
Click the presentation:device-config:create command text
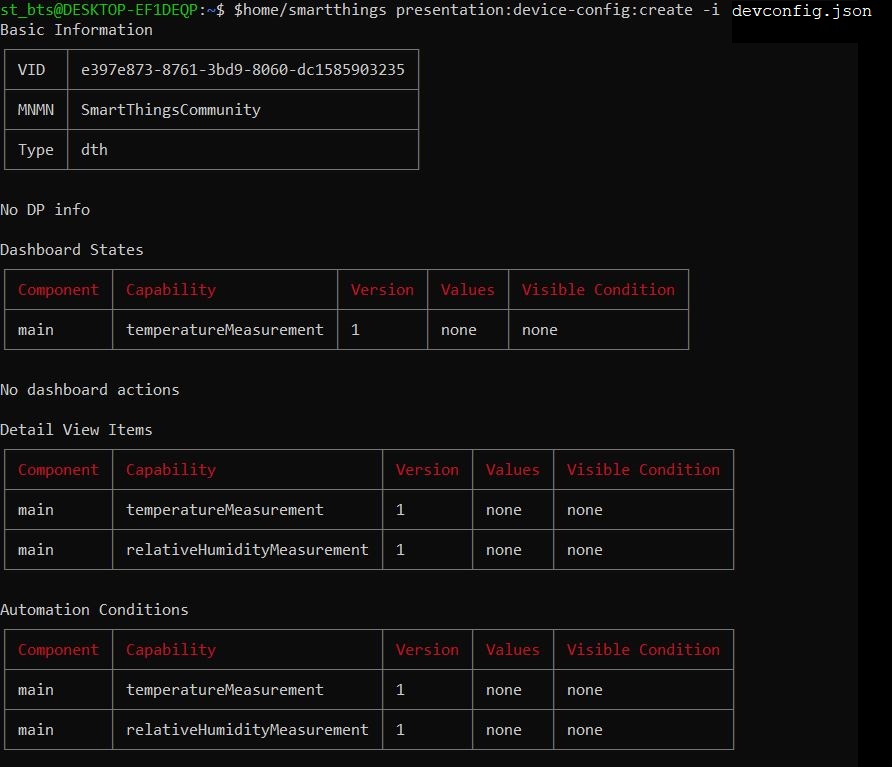[544, 10]
